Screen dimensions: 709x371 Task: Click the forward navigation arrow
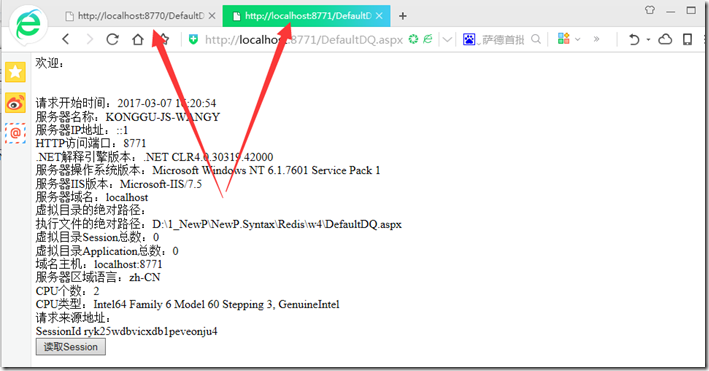point(90,39)
